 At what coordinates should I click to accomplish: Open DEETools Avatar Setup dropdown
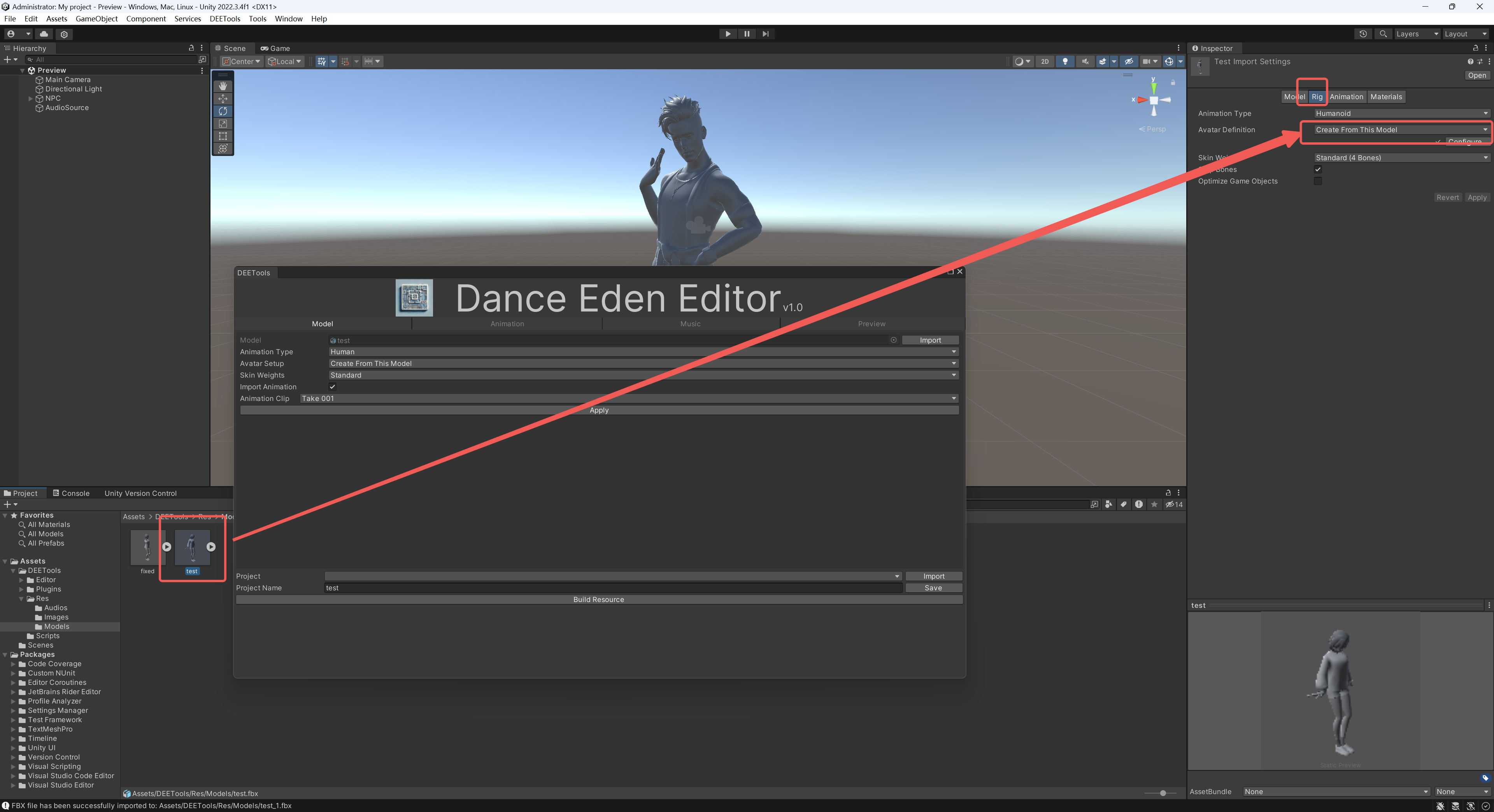tap(643, 363)
